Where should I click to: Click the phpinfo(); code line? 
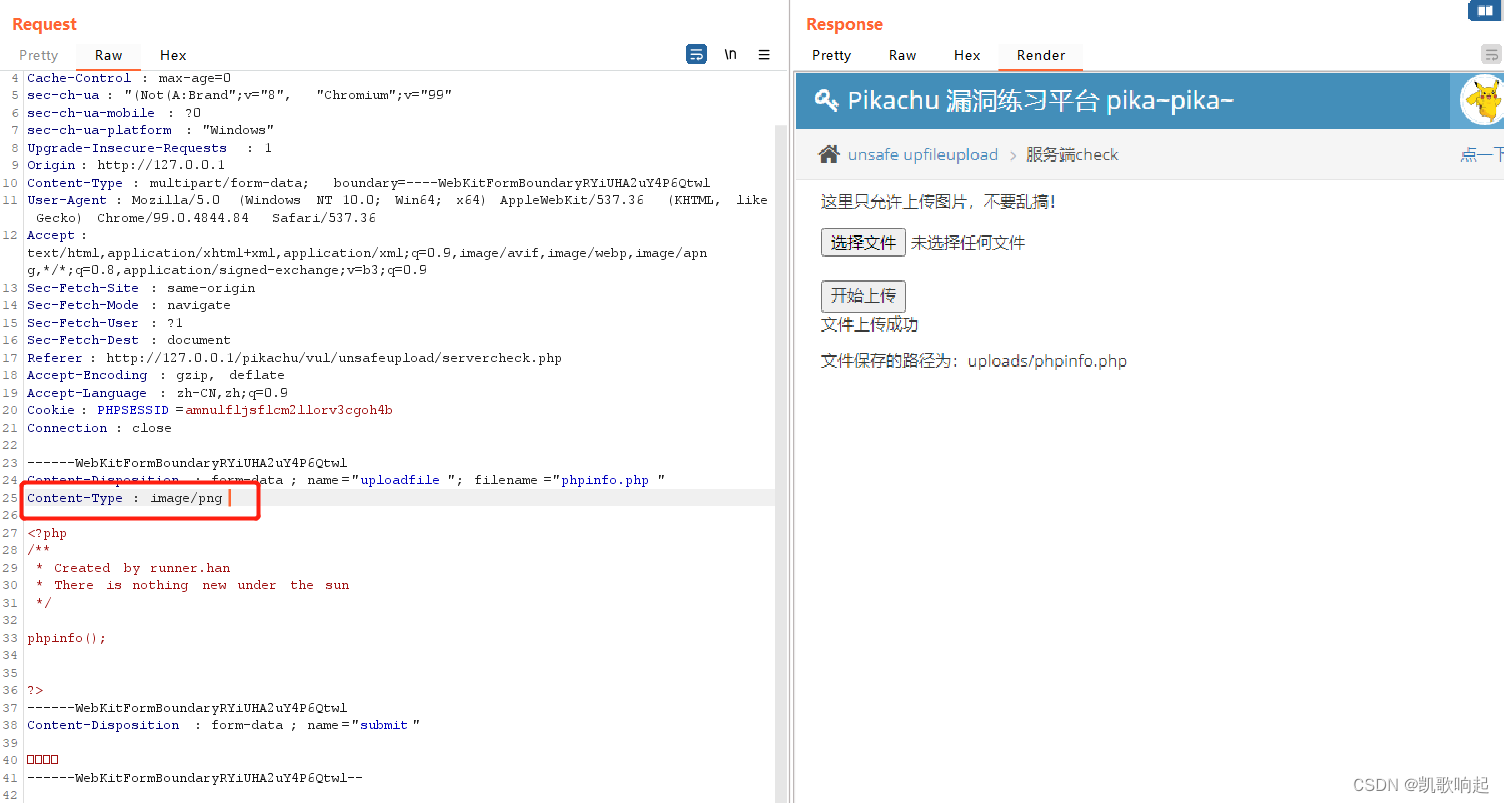coord(66,638)
